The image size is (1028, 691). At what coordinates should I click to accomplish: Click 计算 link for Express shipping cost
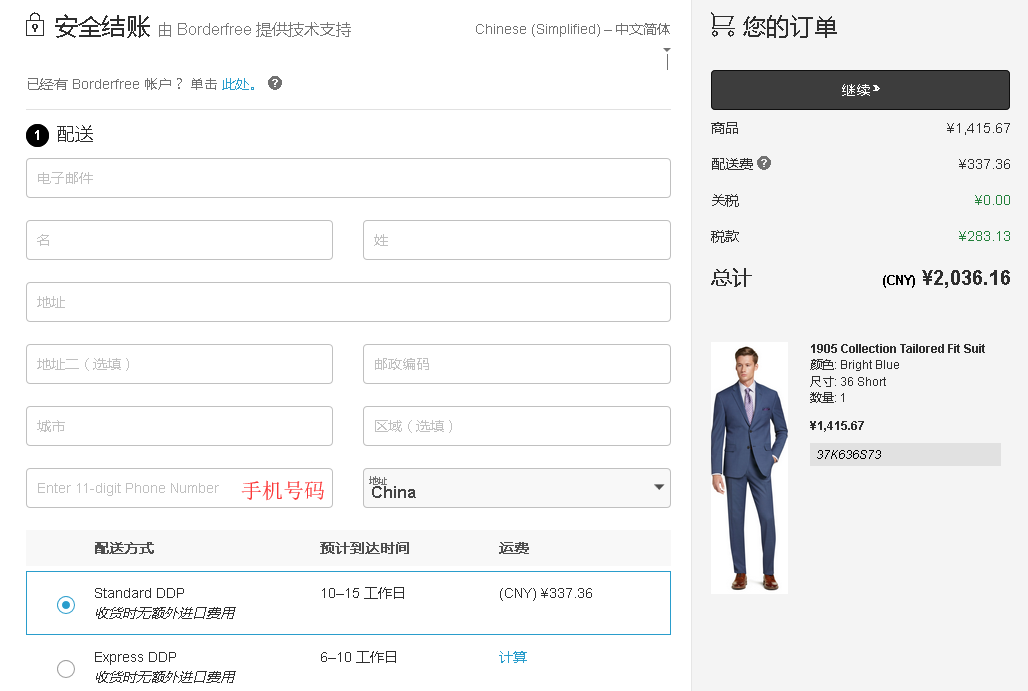513,657
